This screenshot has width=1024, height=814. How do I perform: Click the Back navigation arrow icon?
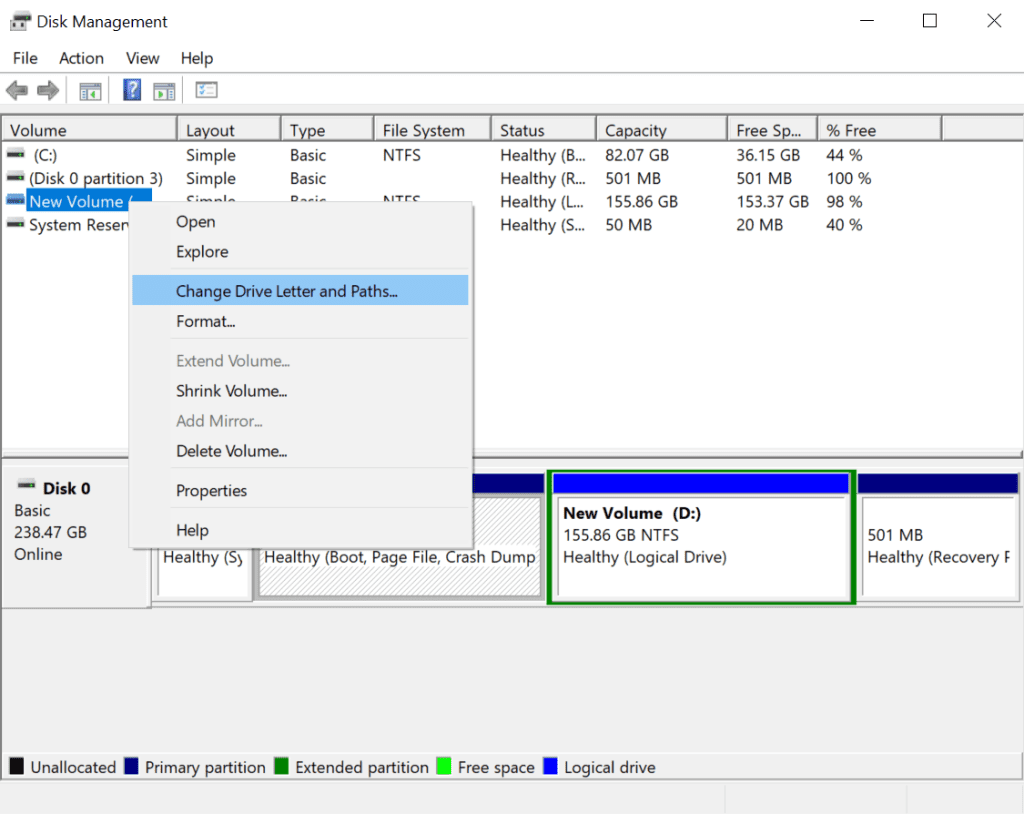click(17, 90)
